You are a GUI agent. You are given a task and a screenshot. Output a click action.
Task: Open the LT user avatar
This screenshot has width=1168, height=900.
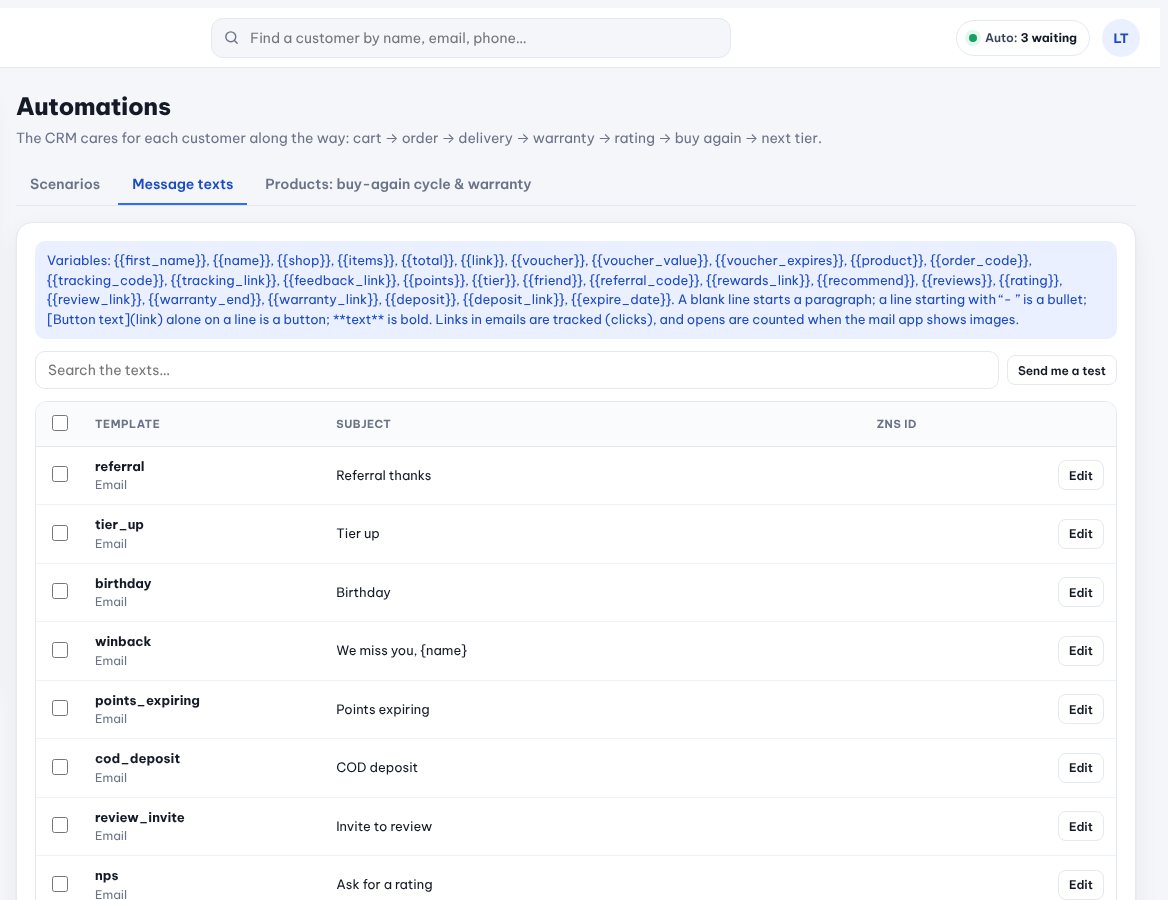coord(1120,38)
